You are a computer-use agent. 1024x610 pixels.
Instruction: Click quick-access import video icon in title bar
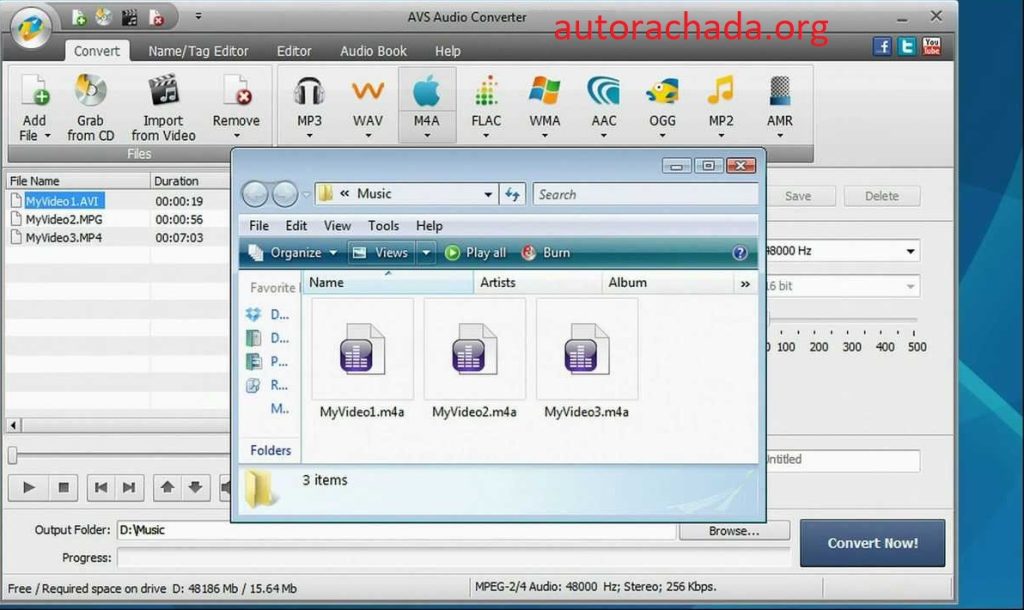pos(130,18)
